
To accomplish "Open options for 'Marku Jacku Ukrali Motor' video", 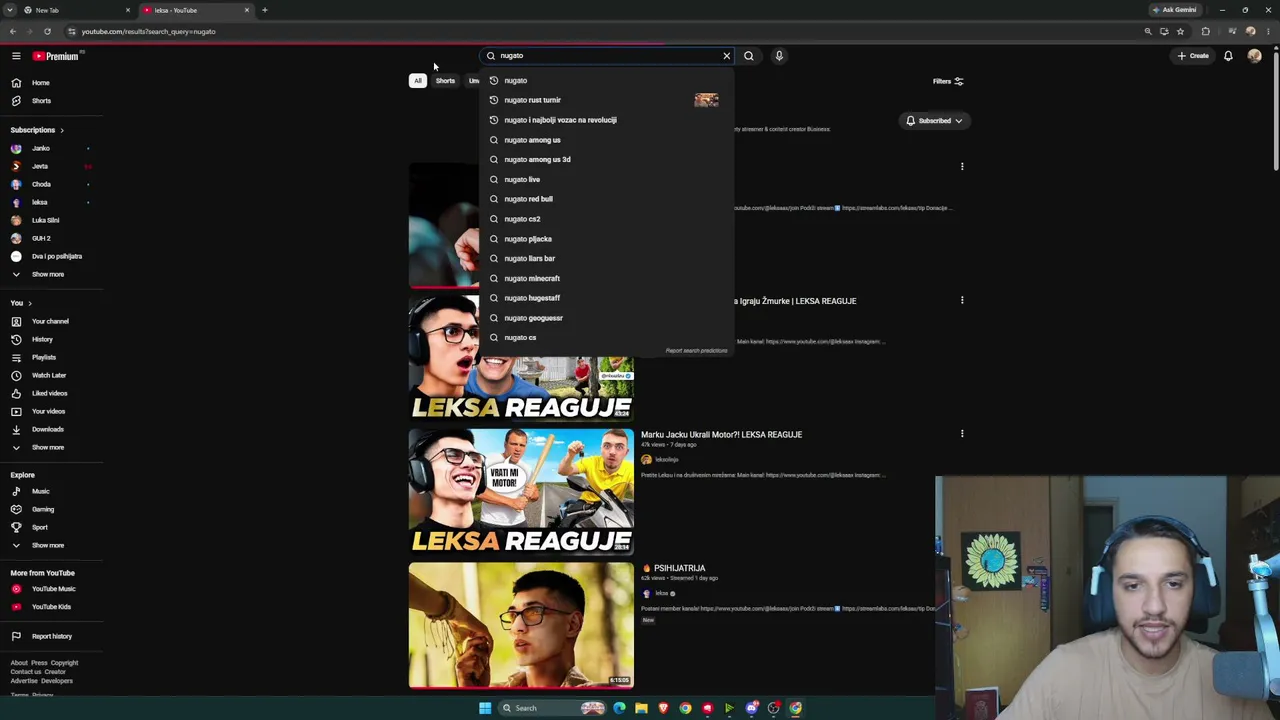I will click(962, 434).
